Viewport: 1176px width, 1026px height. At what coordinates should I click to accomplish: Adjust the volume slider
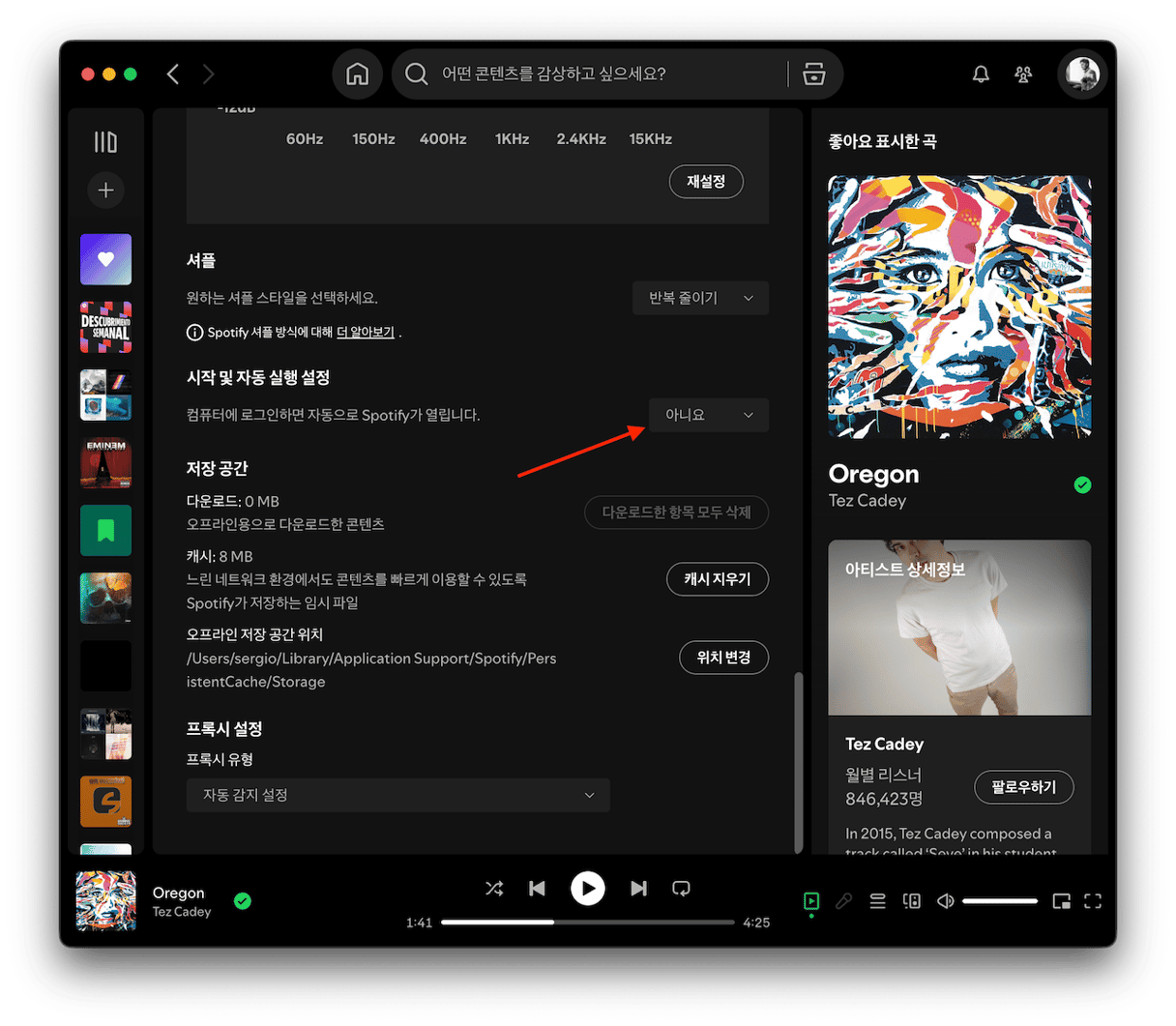1000,901
